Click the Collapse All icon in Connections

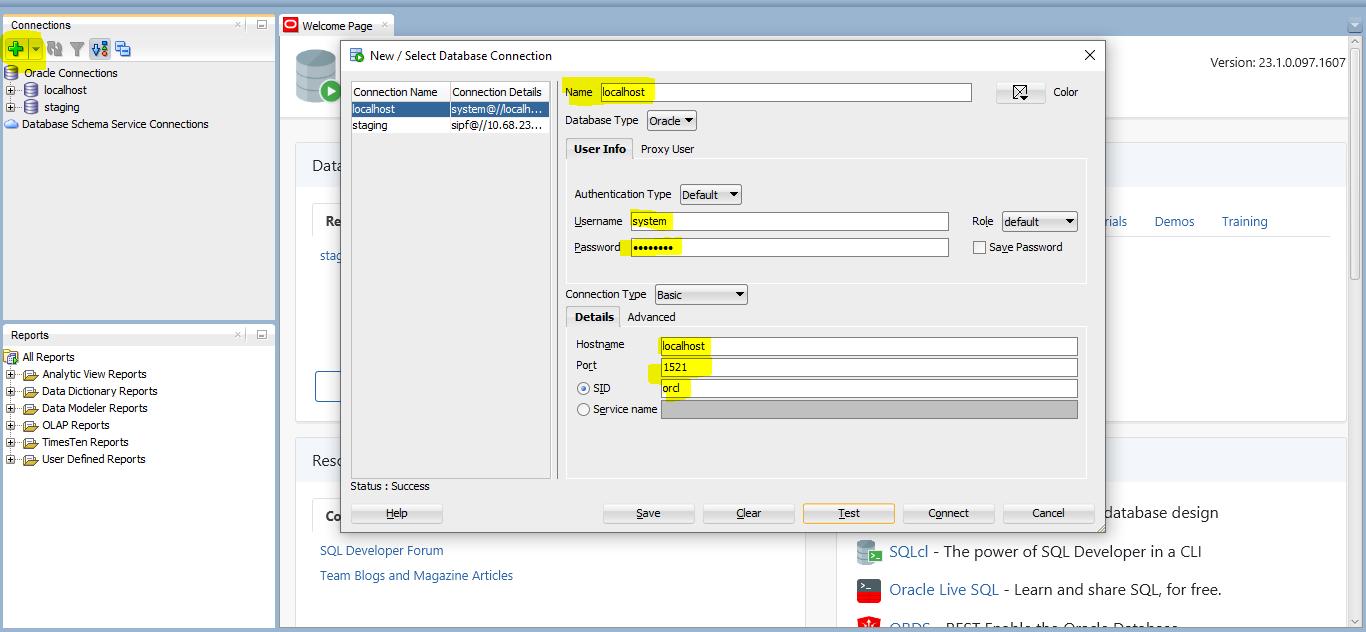pos(123,48)
